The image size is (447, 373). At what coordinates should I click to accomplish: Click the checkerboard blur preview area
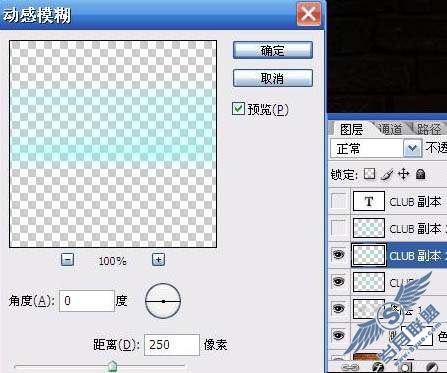(x=113, y=144)
